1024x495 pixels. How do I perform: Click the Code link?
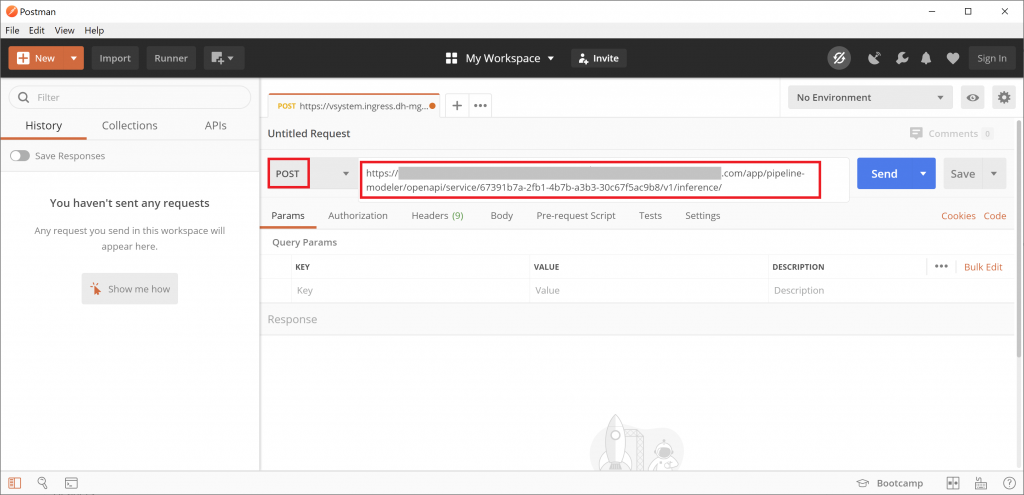click(995, 216)
